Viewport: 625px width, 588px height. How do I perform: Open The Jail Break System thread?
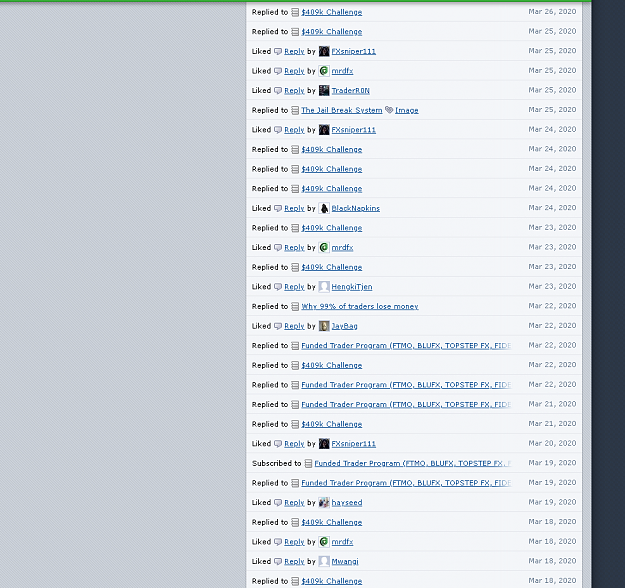point(342,110)
